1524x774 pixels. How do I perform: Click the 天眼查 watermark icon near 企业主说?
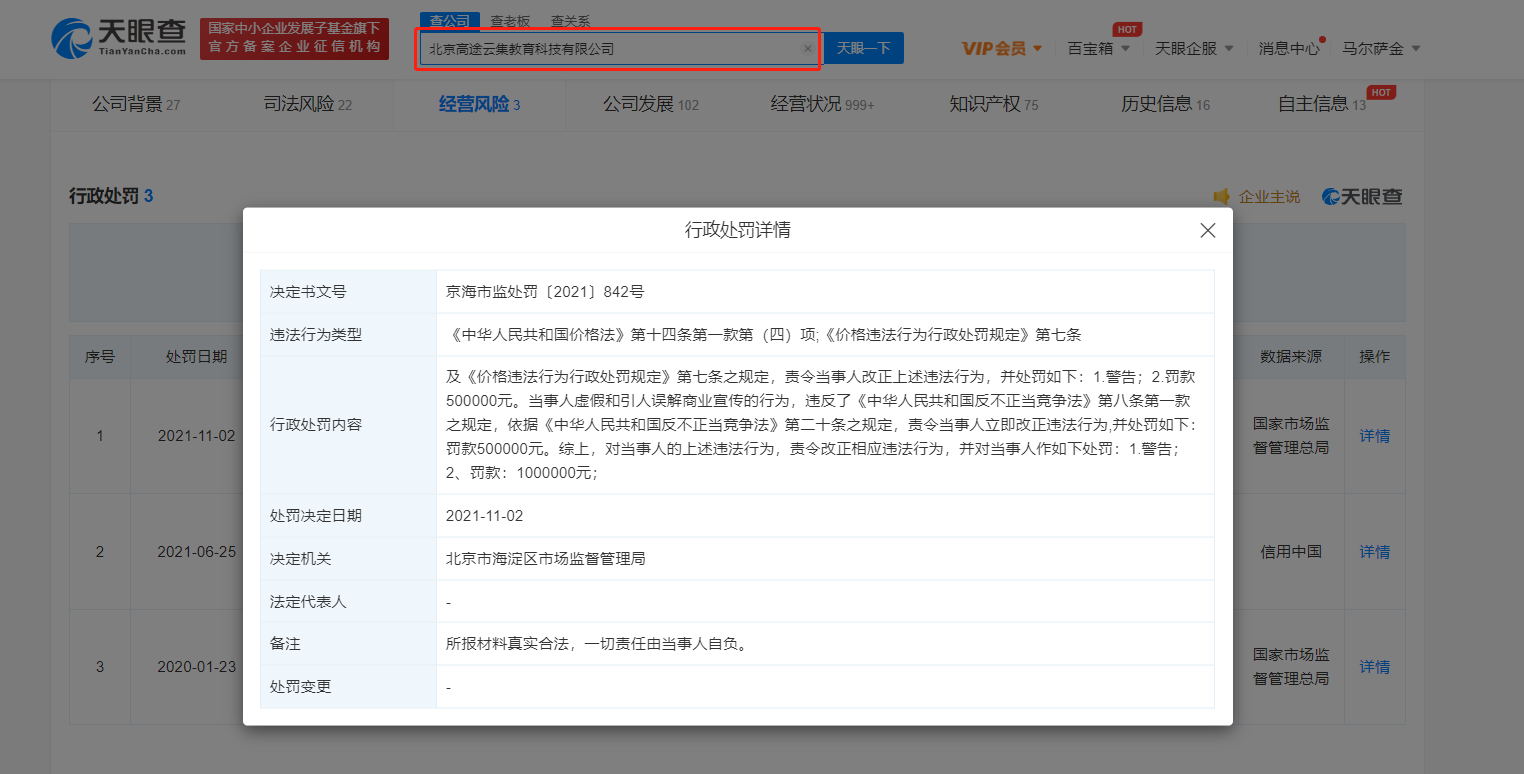(x=1330, y=196)
